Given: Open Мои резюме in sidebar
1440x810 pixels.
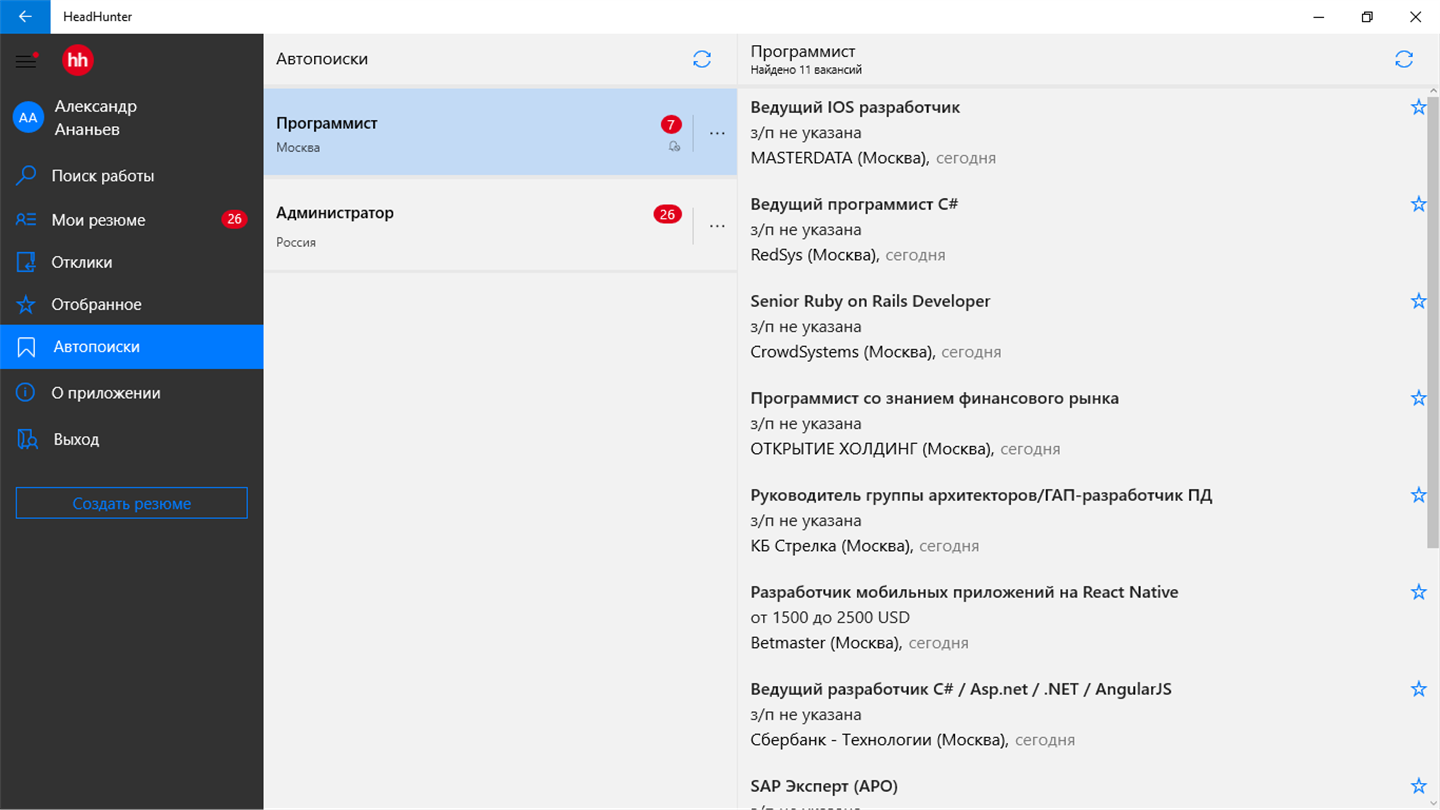Looking at the screenshot, I should pos(98,220).
